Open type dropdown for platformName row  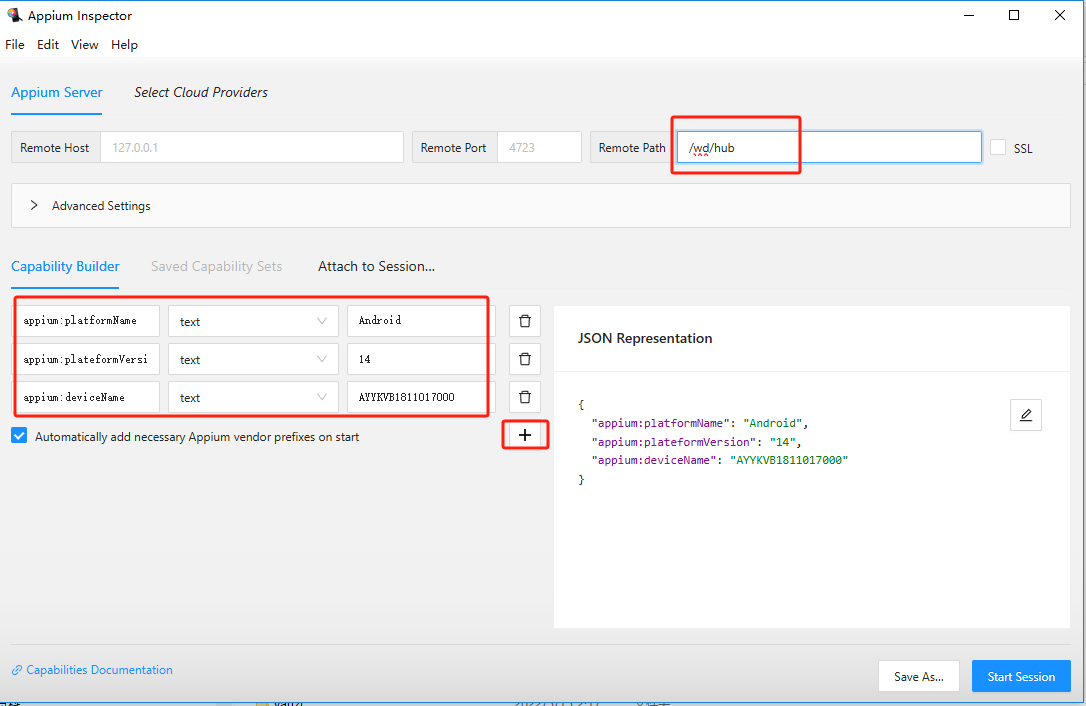click(x=253, y=321)
